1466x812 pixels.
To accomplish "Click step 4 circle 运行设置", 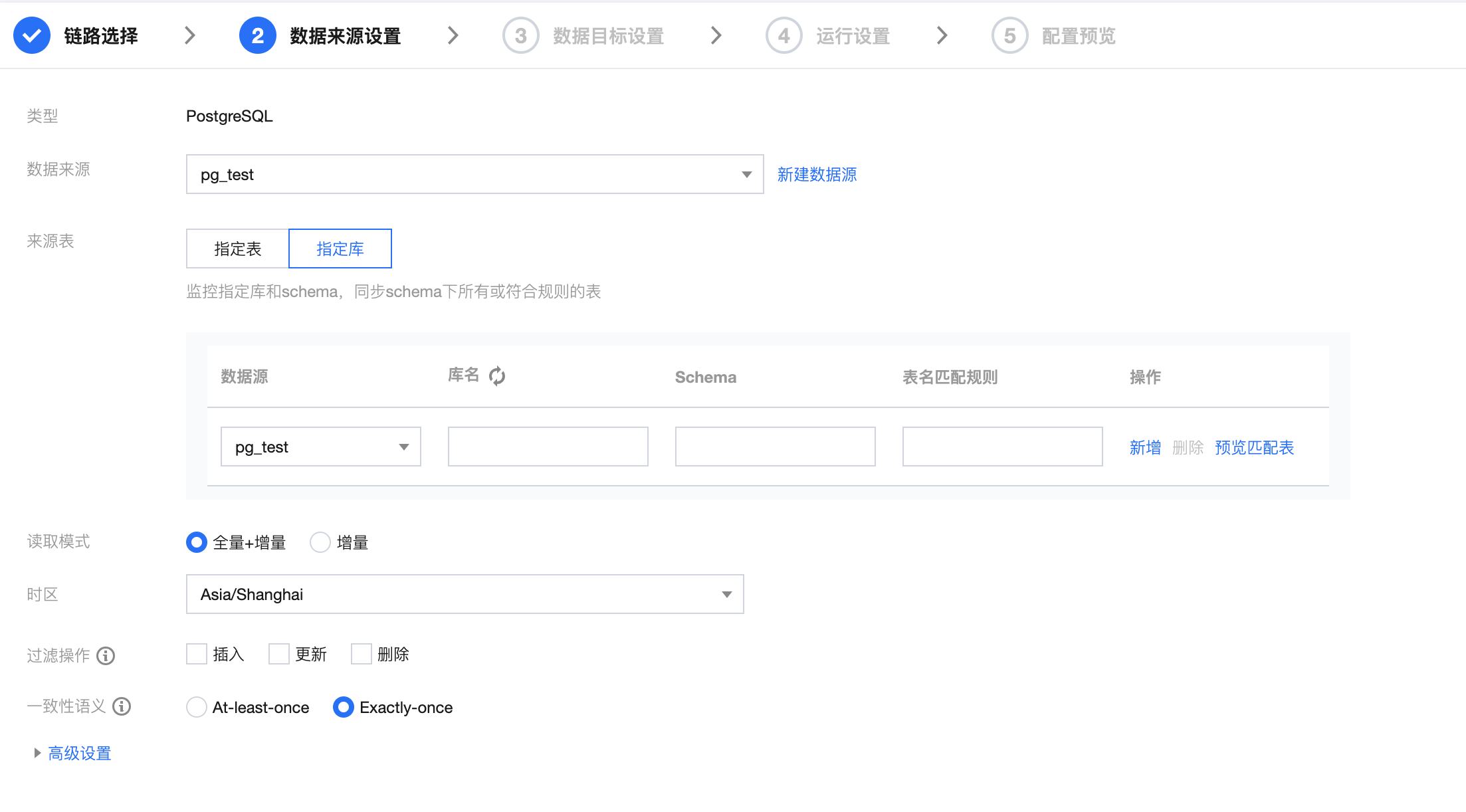I will tap(784, 35).
